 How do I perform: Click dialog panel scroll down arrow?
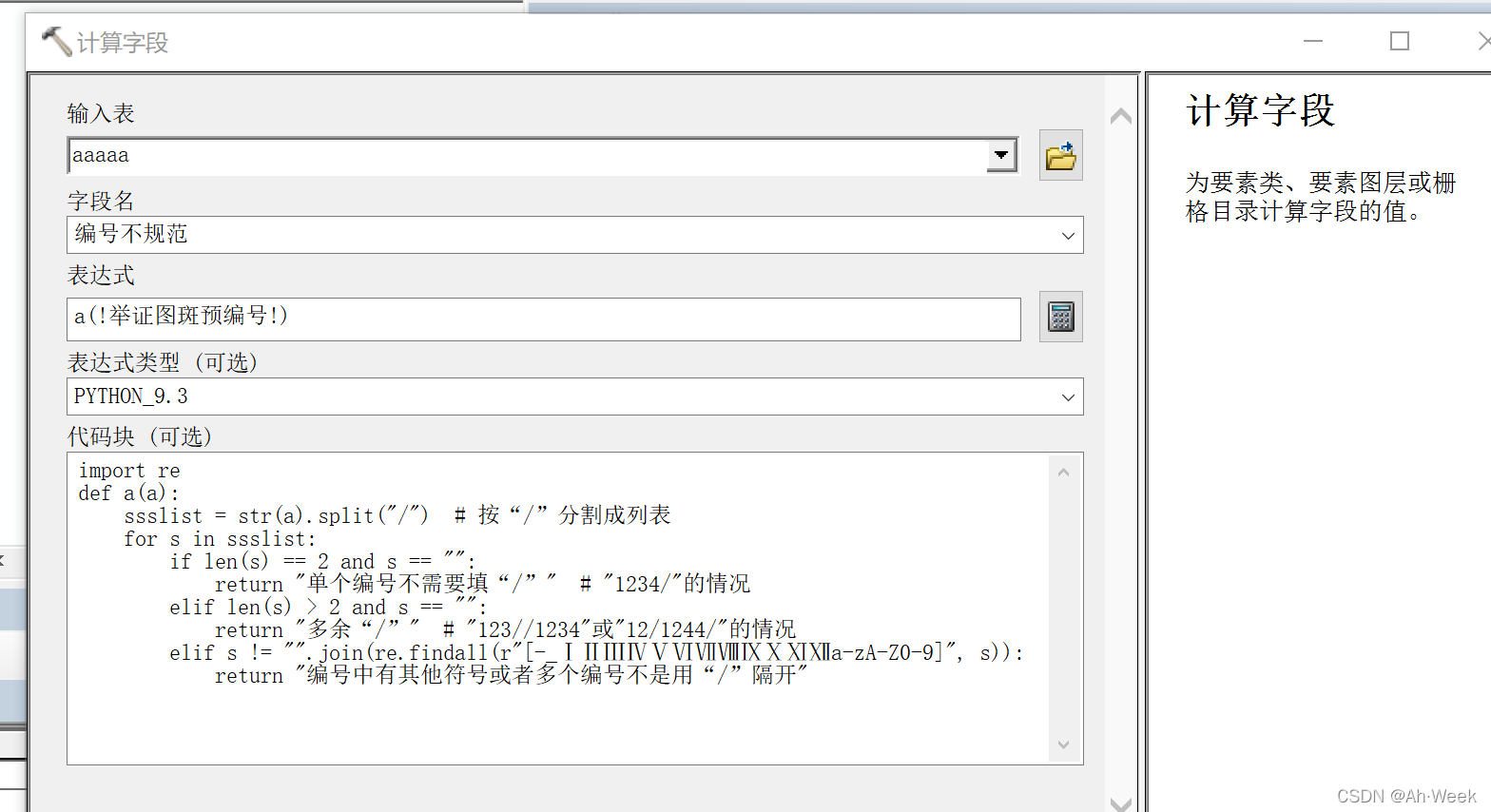[1121, 803]
